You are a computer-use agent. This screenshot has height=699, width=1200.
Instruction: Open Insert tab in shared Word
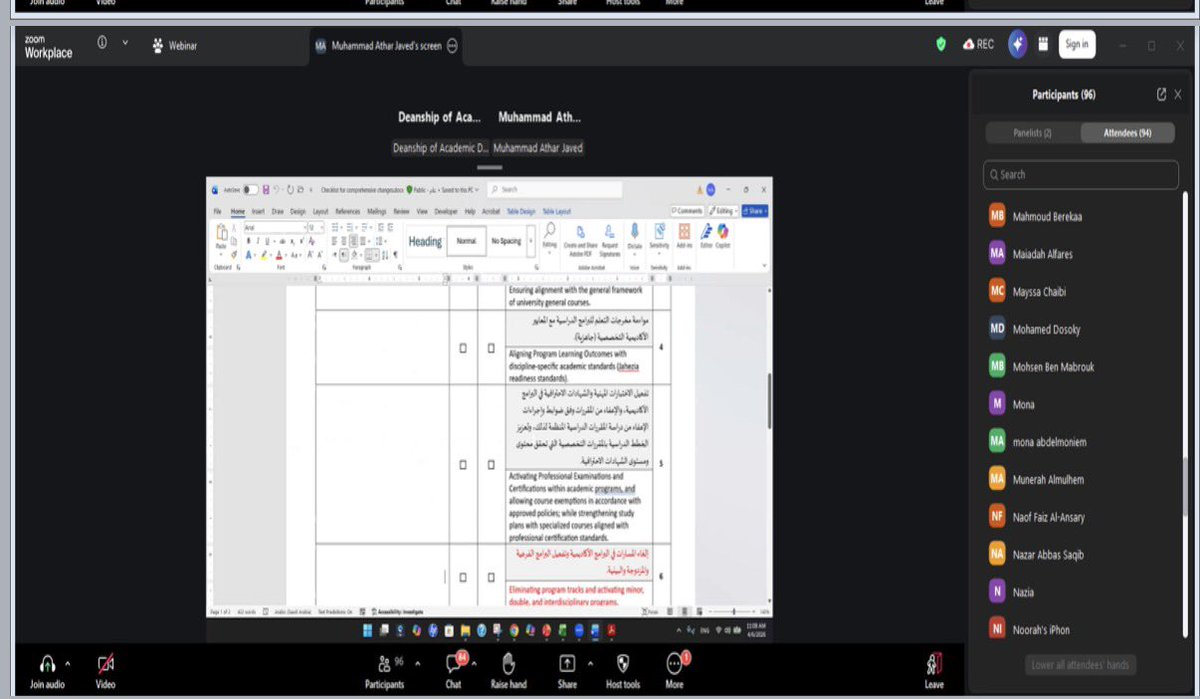point(258,212)
